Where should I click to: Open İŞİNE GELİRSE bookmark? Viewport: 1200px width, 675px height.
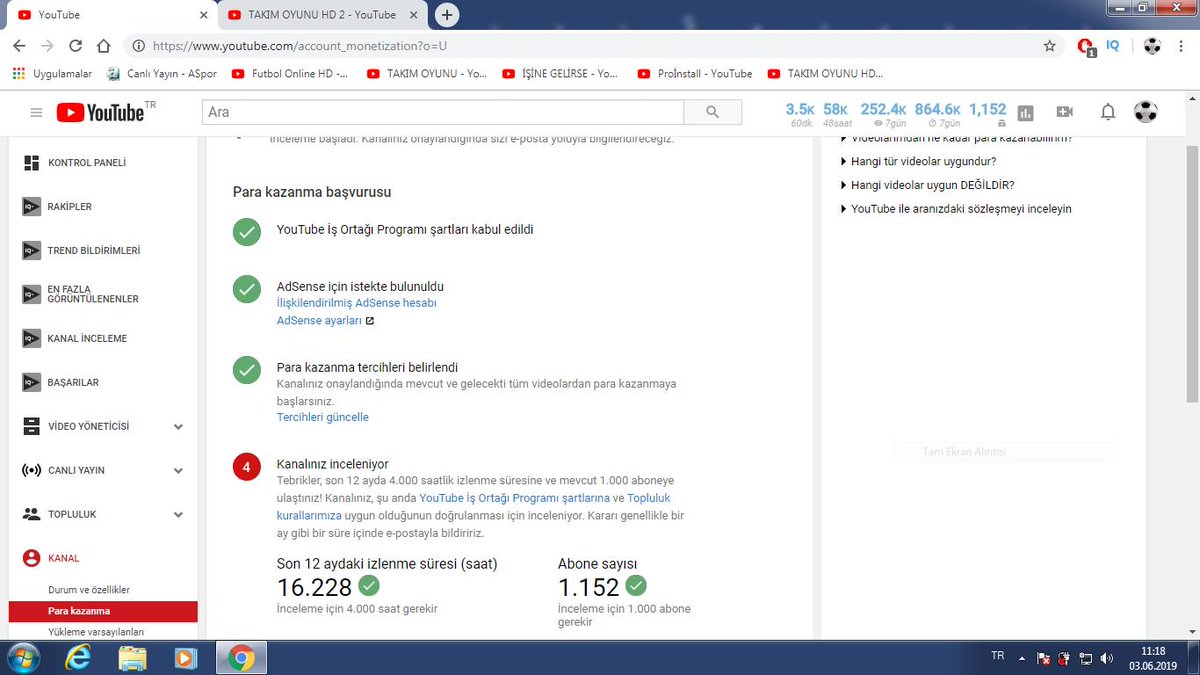pos(560,73)
